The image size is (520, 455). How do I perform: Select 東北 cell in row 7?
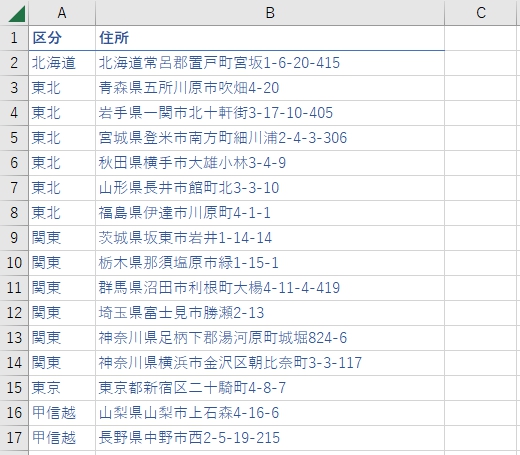(x=62, y=188)
